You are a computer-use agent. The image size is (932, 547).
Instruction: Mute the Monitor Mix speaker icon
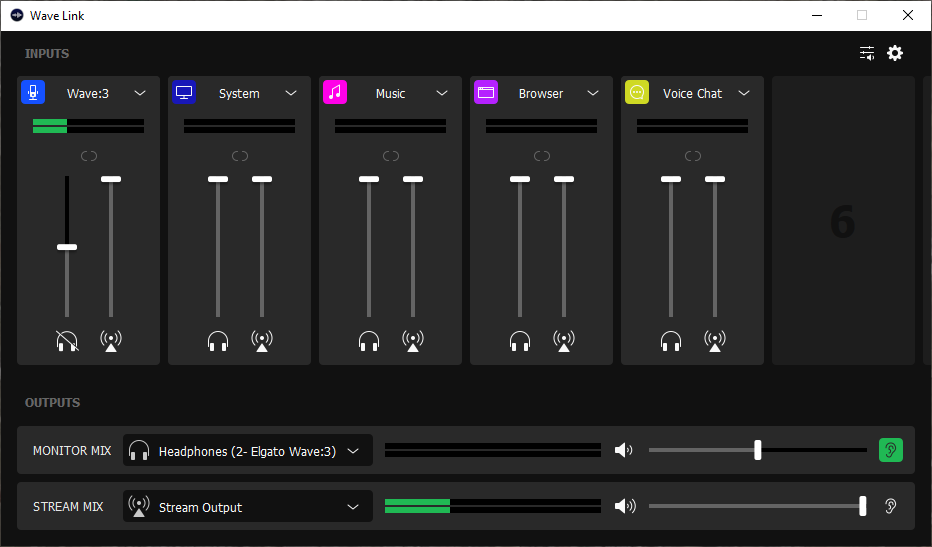tap(624, 450)
